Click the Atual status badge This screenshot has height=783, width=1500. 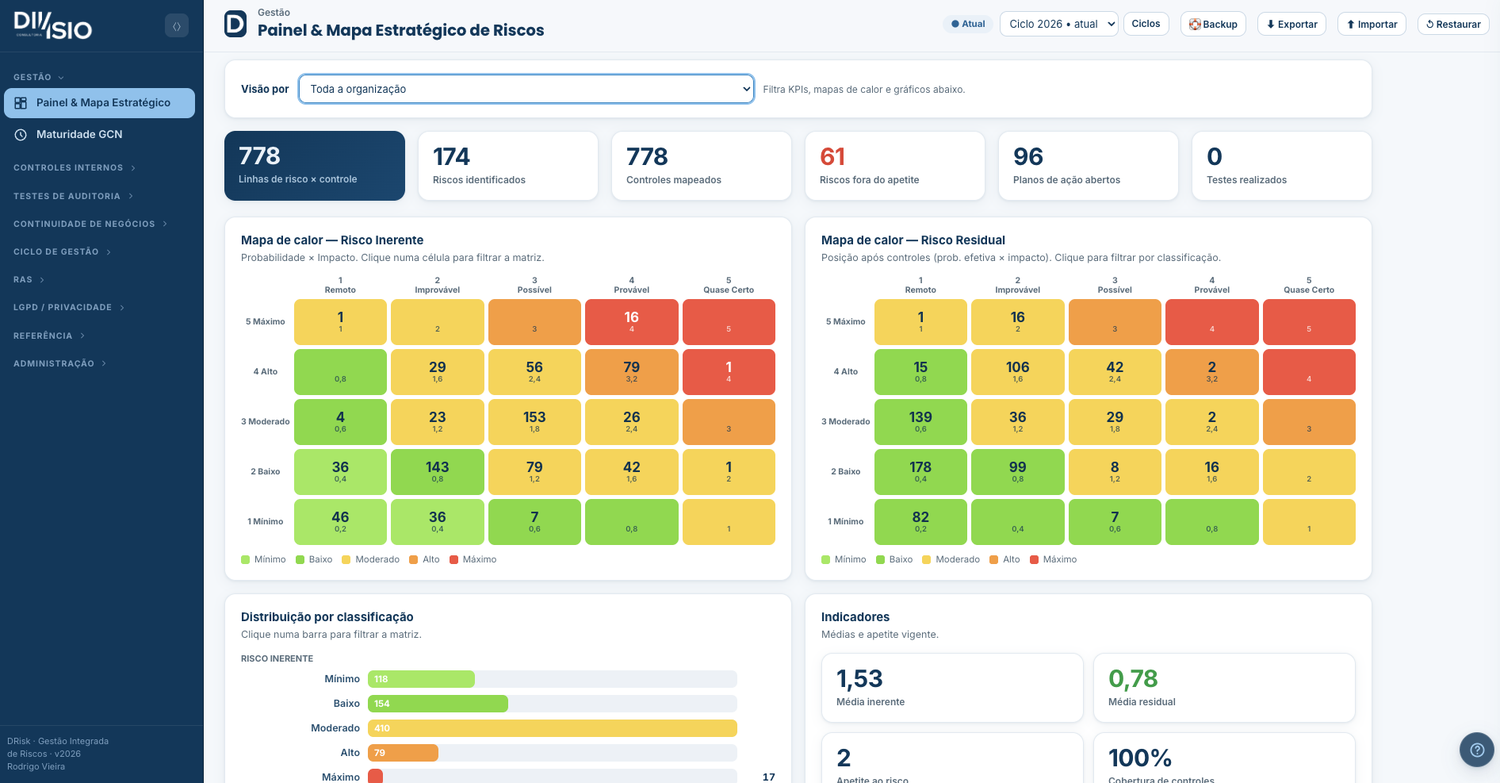click(968, 24)
